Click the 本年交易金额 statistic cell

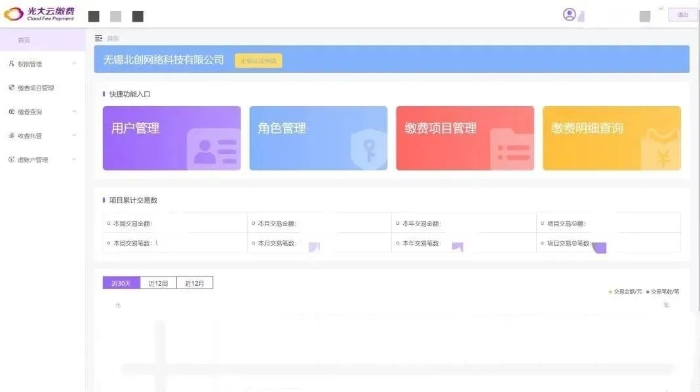coord(464,223)
